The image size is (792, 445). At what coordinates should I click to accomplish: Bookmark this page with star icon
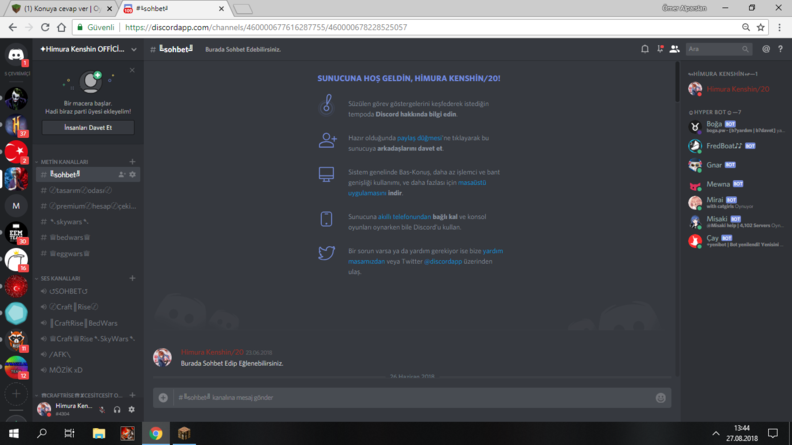click(761, 27)
